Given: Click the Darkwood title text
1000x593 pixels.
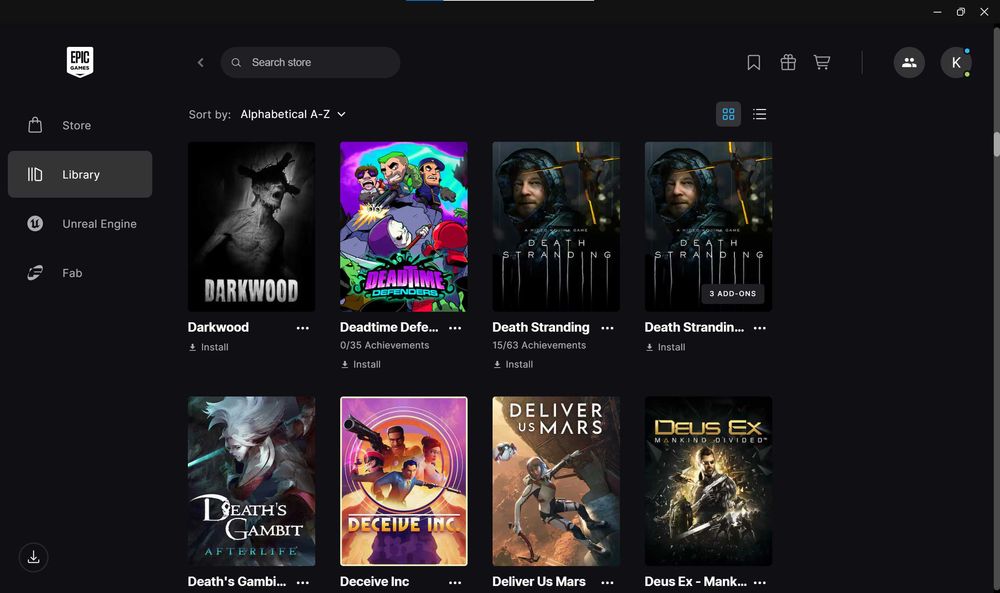Looking at the screenshot, I should (218, 327).
